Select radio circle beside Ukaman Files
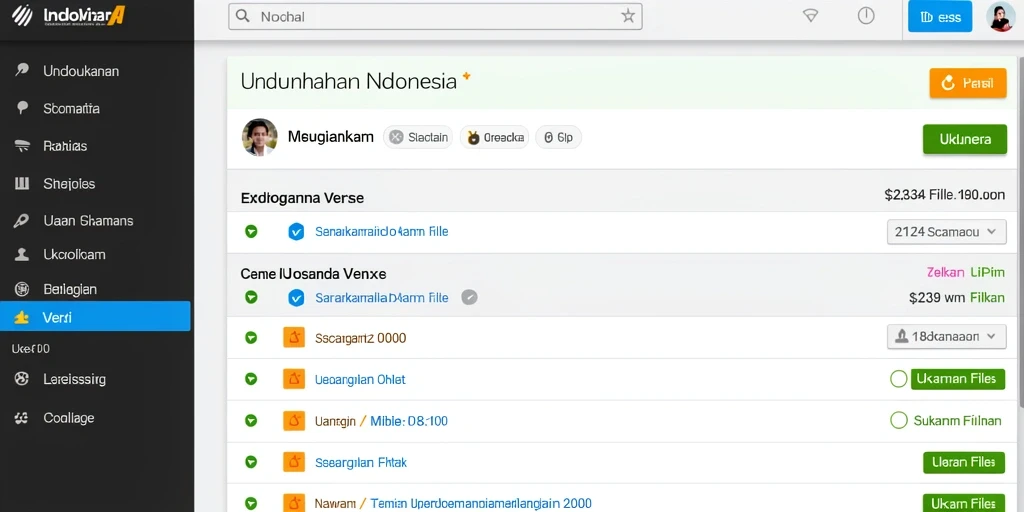 (x=899, y=379)
